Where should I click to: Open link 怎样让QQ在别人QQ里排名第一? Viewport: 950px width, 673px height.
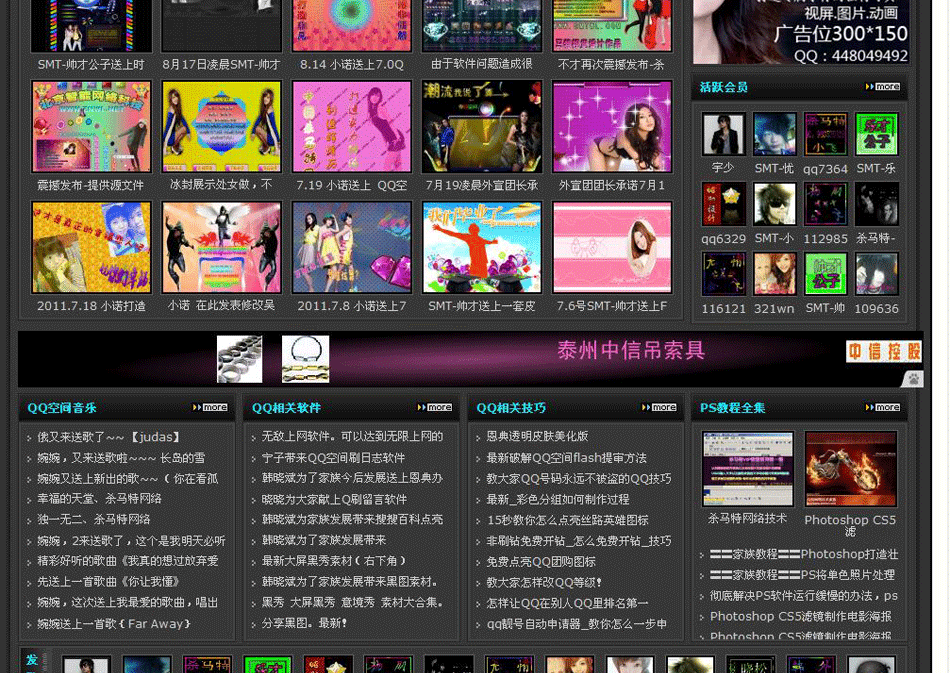[x=567, y=603]
